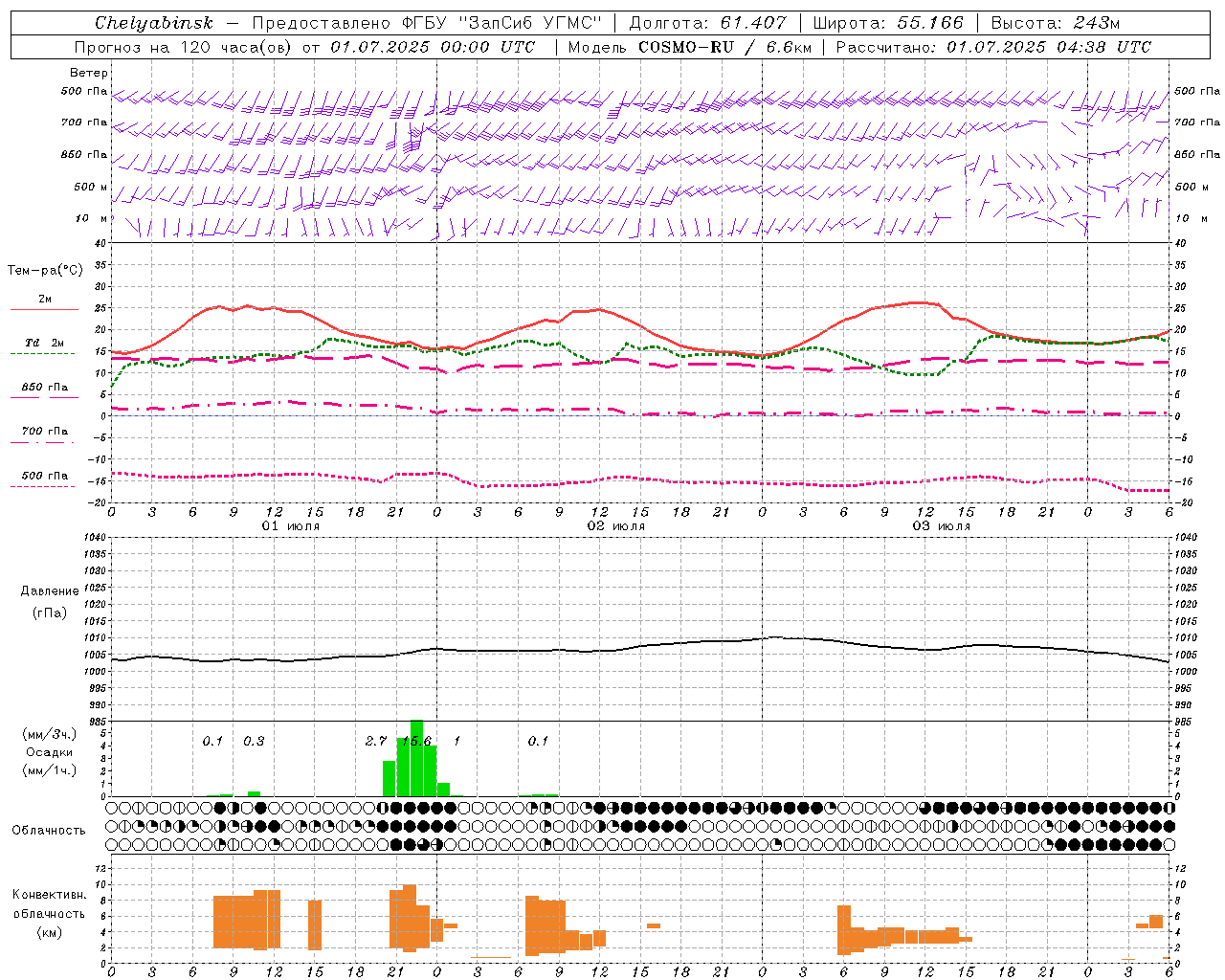The image size is (1225, 980).
Task: Click the '0.3' precipitation amount
Action: click(254, 741)
